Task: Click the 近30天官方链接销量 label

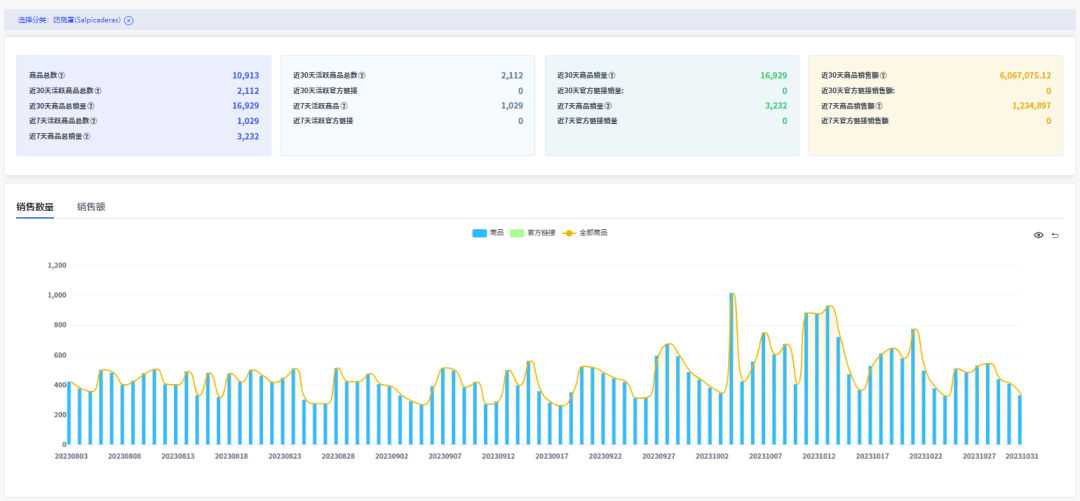Action: 590,90
